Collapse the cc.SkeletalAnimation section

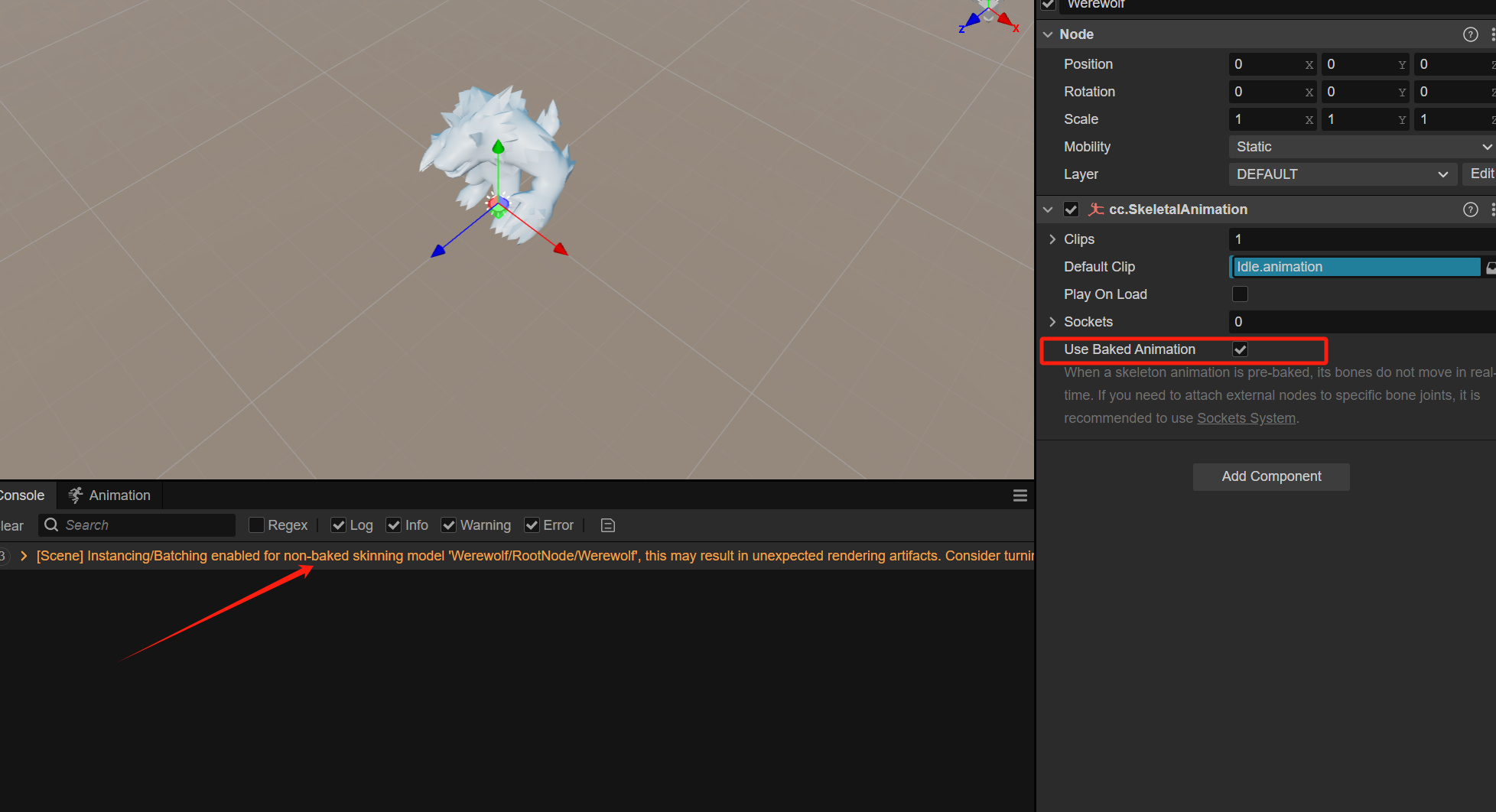point(1048,209)
